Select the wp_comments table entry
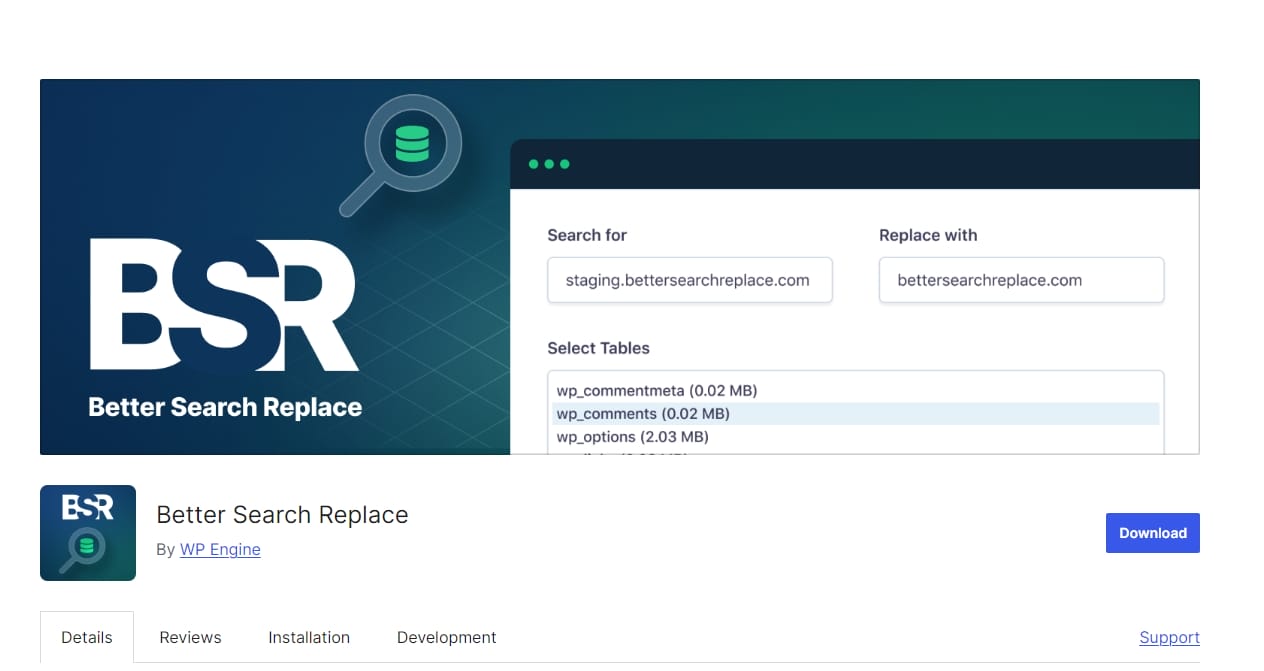 click(643, 413)
